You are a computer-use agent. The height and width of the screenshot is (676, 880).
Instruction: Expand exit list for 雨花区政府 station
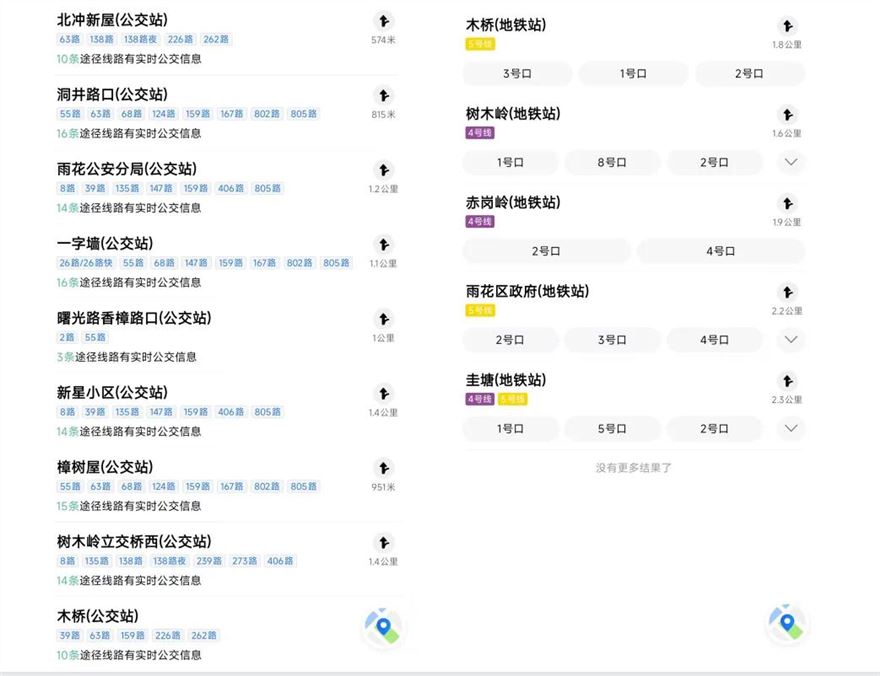tap(790, 340)
